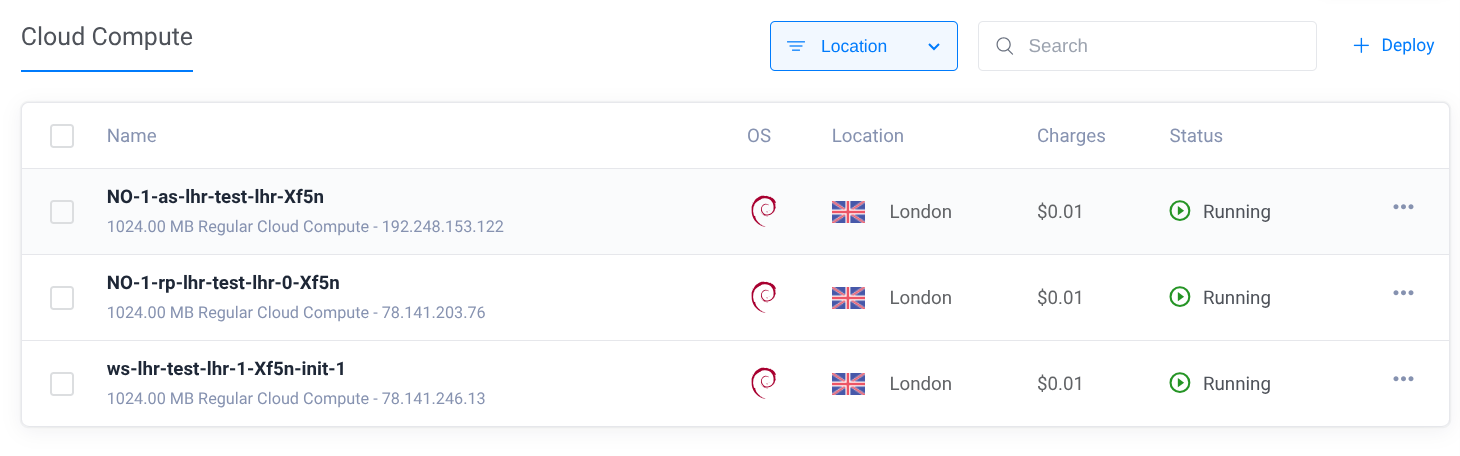This screenshot has width=1460, height=456.
Task: Toggle the select-all checkbox in header
Action: point(62,136)
